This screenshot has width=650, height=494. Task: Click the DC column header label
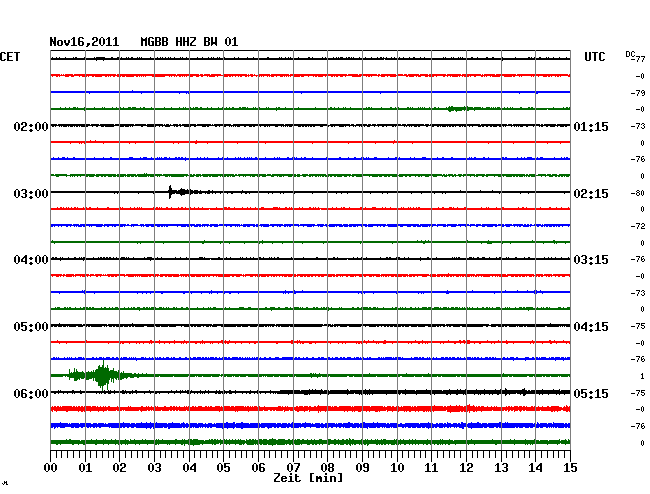pos(630,55)
